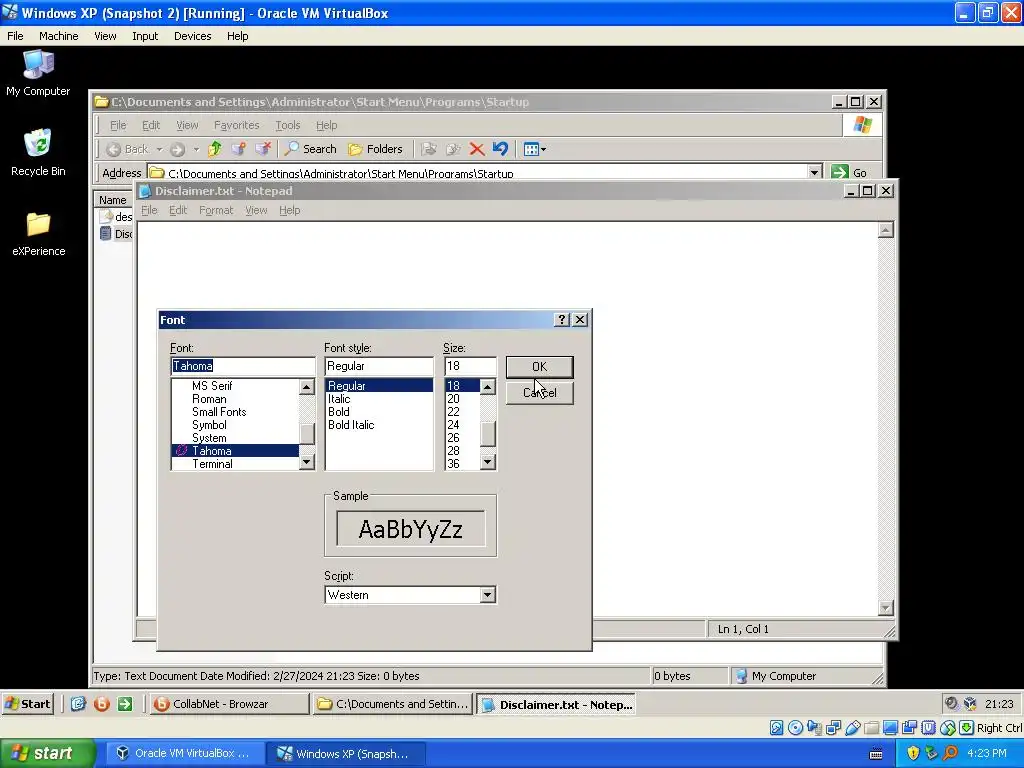Click the font list scrollbar thumb

click(x=306, y=433)
